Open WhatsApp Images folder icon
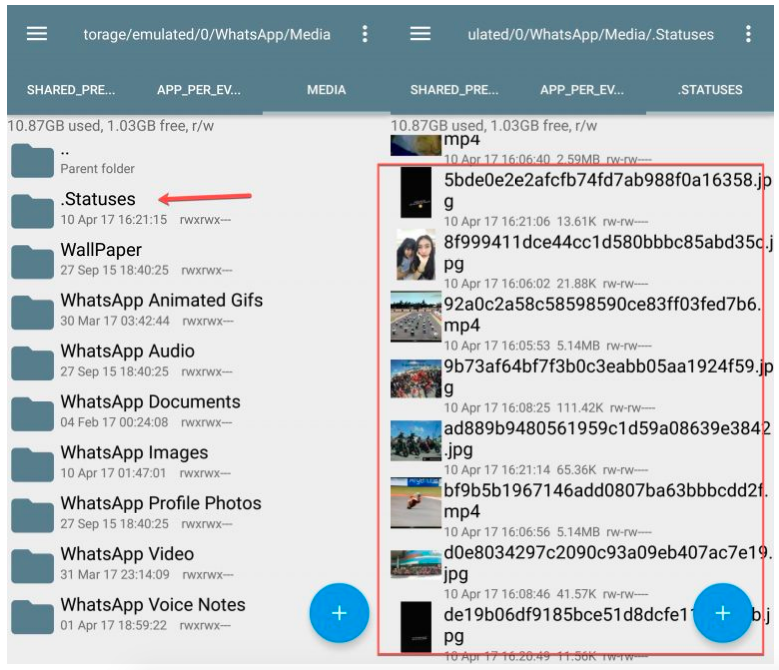The height and width of the screenshot is (670, 779). point(32,464)
